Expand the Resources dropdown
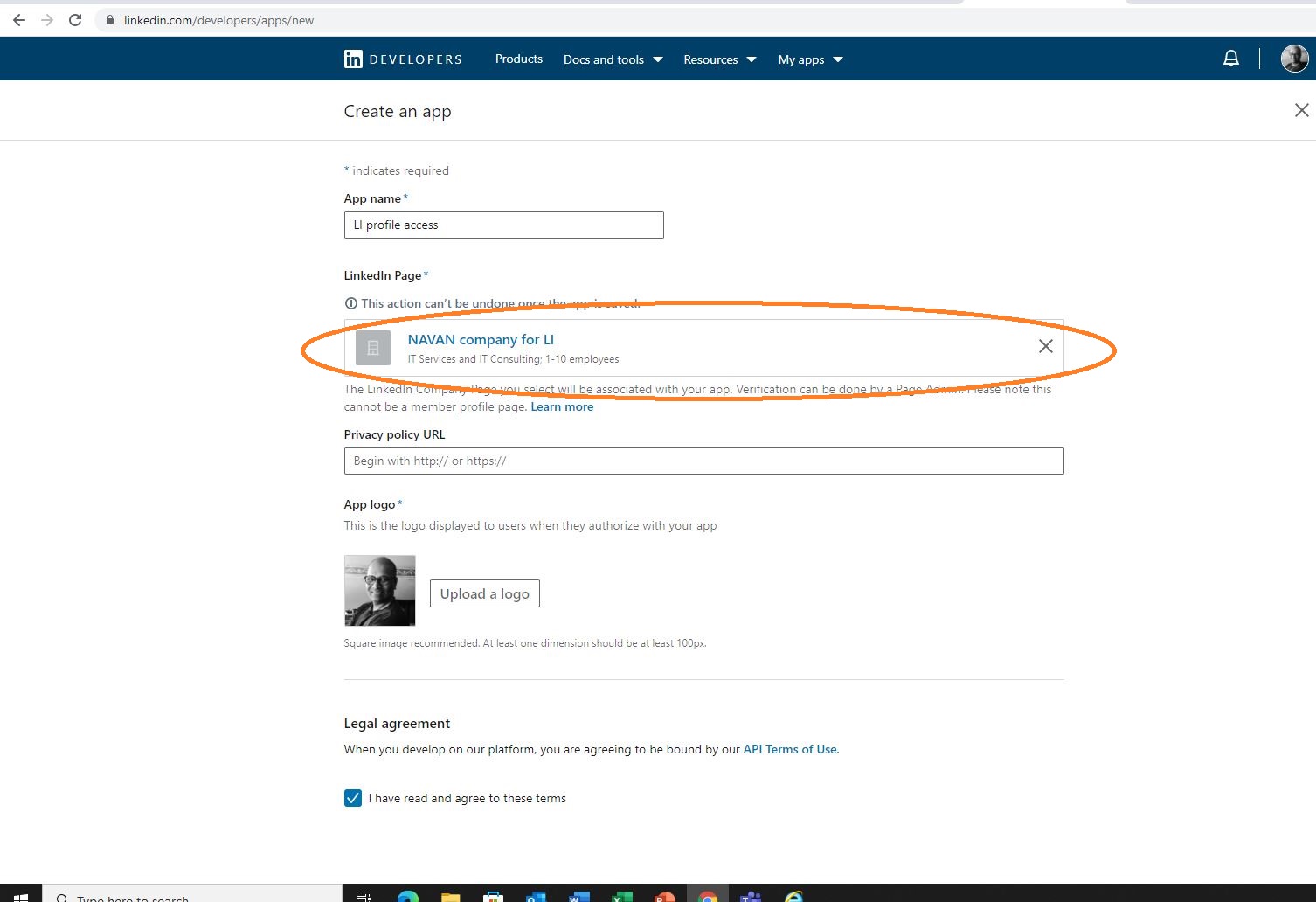 [x=719, y=59]
